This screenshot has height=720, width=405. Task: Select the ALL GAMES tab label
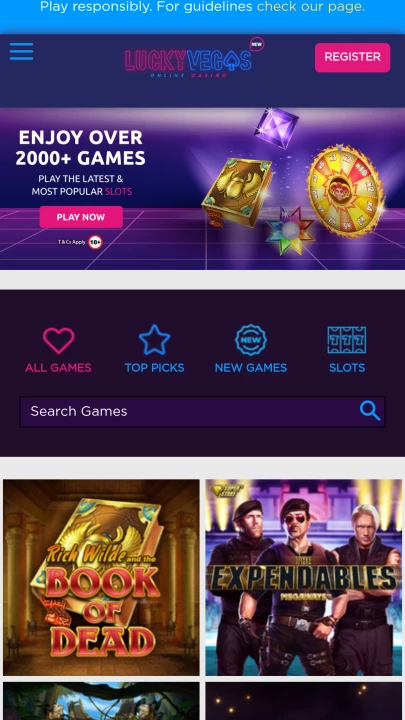58,368
